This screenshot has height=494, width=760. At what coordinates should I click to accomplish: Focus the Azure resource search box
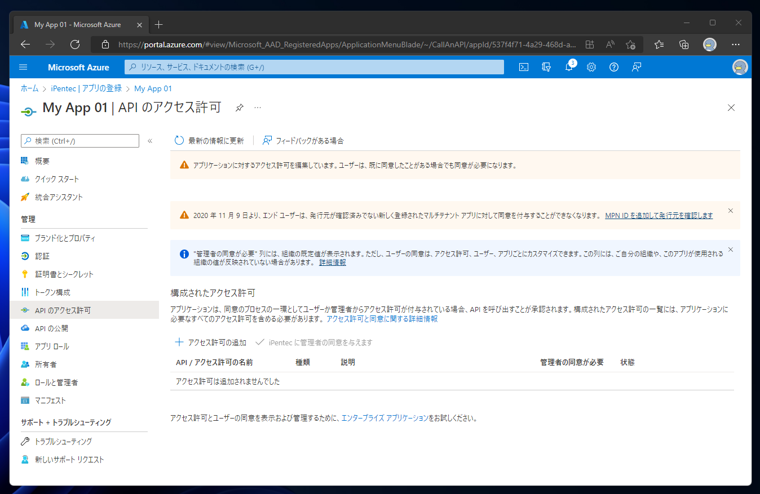pos(314,67)
